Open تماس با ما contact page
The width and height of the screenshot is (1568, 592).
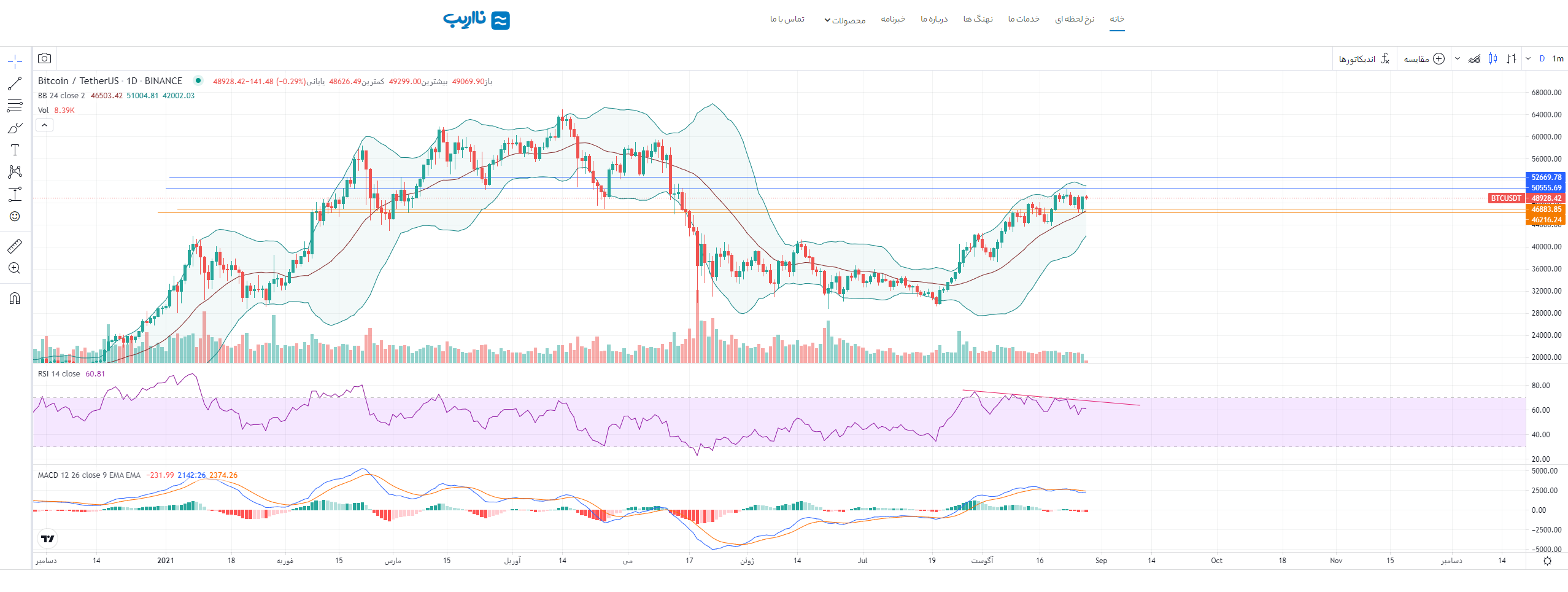(x=787, y=19)
